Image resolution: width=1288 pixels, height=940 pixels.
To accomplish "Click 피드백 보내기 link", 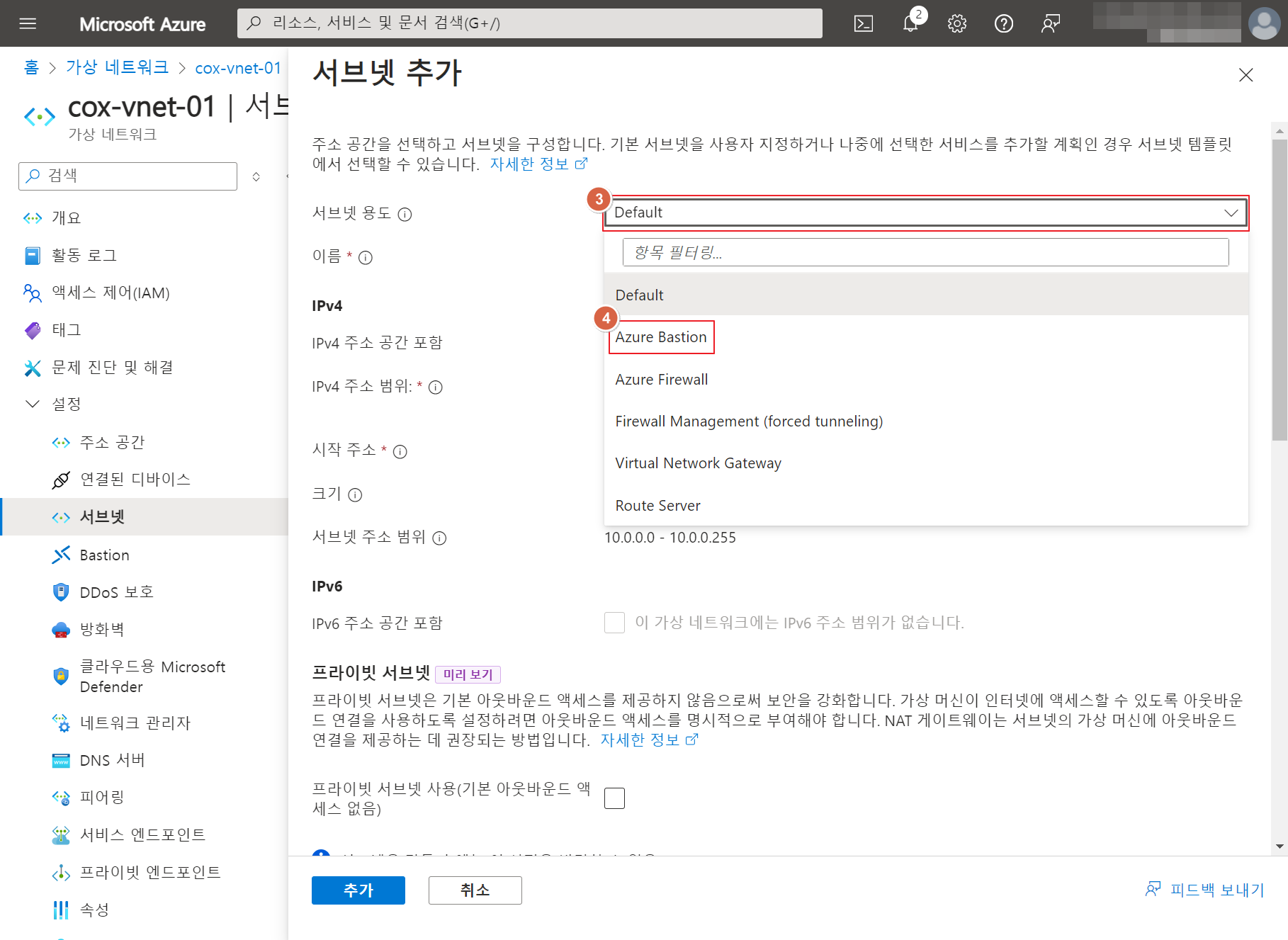I will [1205, 890].
